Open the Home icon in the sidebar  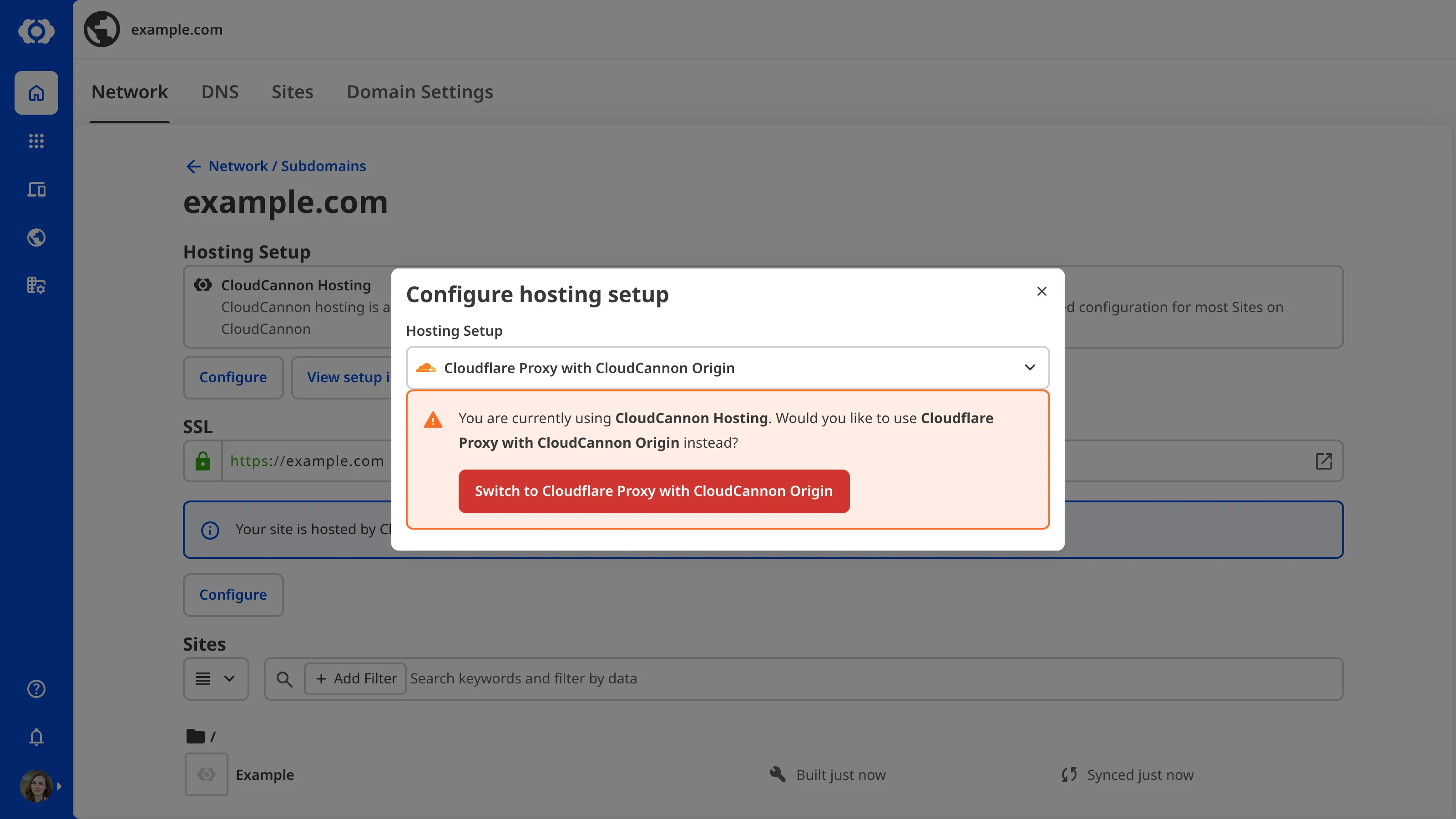(x=36, y=93)
